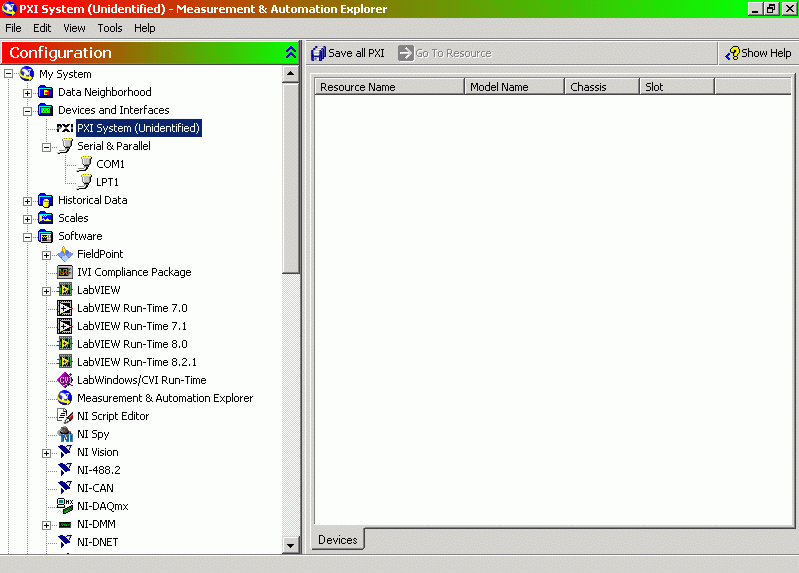Click the LabWindows/CVI Run-Time icon
Screen dimensions: 799x573
65,380
